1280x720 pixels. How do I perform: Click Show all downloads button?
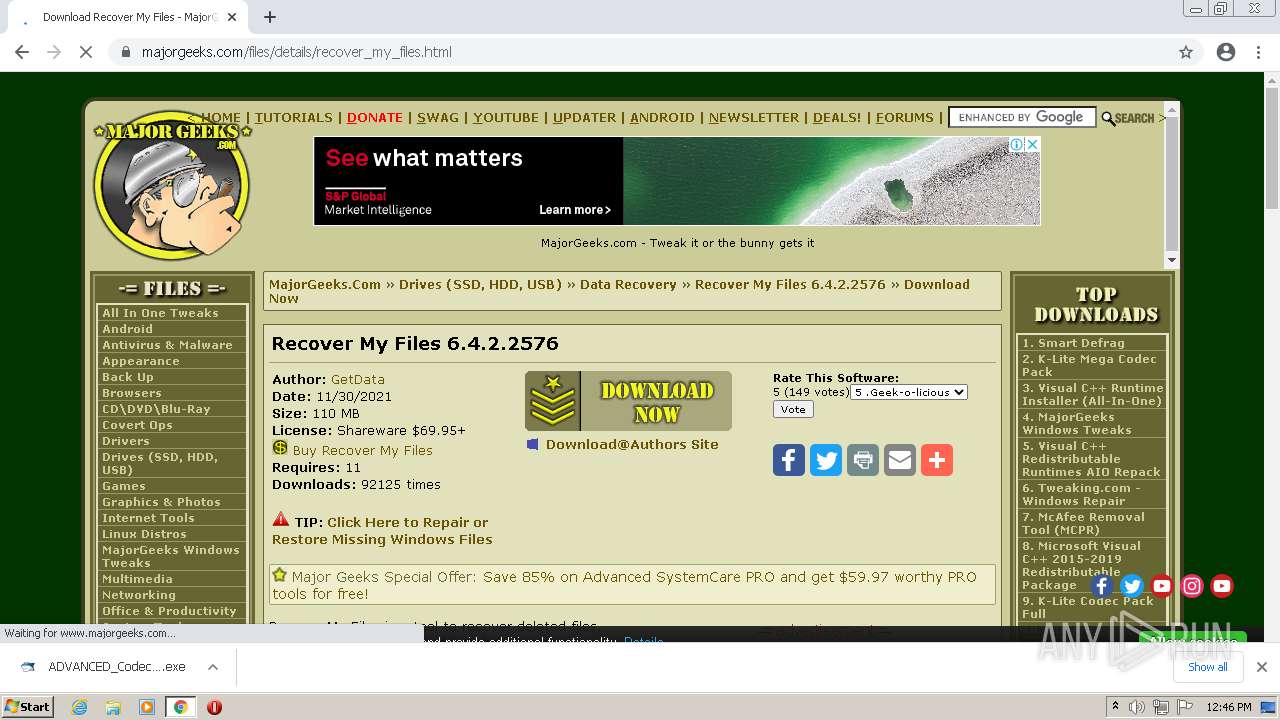point(1207,667)
